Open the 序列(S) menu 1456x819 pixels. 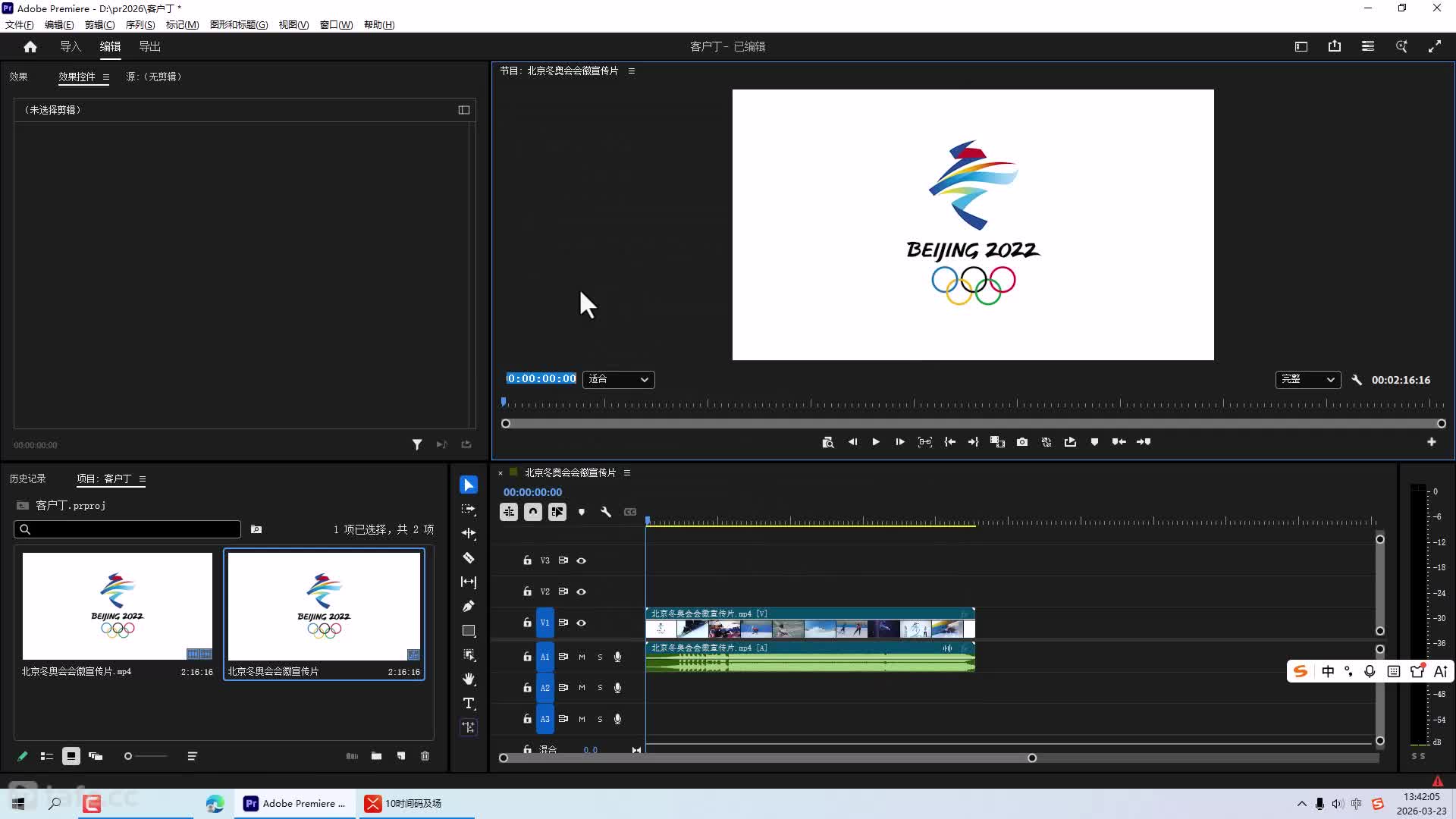coord(140,25)
